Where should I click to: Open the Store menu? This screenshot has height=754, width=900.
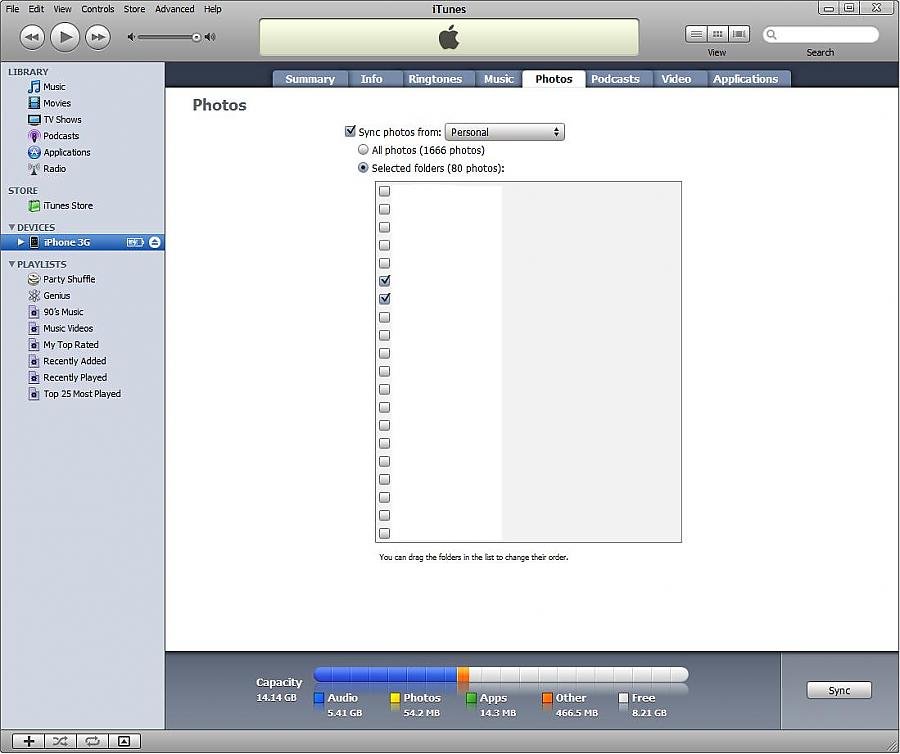tap(134, 9)
